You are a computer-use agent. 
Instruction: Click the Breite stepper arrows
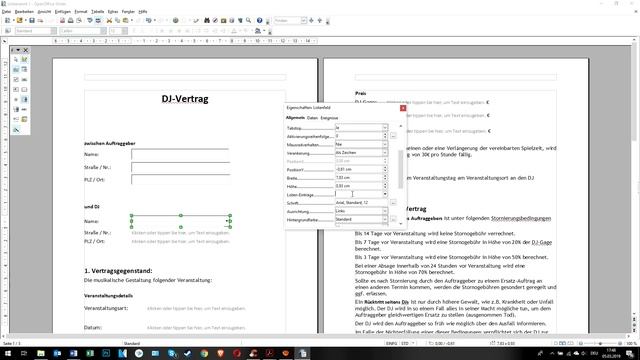click(x=385, y=178)
